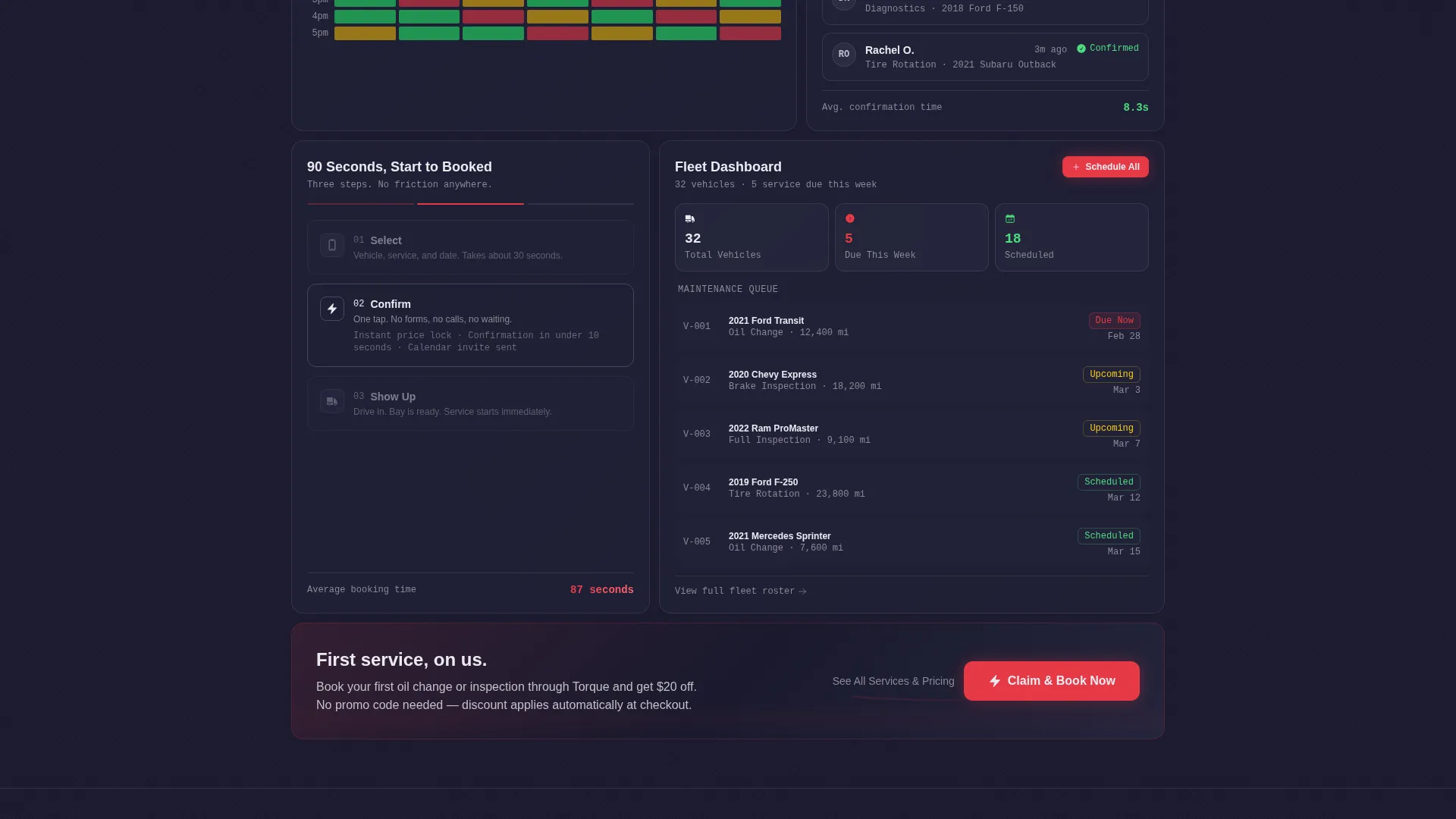
Task: Click the 8.3s avg confirmation time value
Action: (1136, 108)
